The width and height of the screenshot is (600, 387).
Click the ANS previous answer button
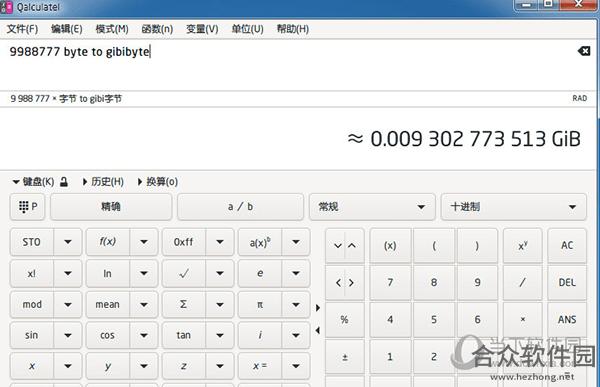click(567, 320)
